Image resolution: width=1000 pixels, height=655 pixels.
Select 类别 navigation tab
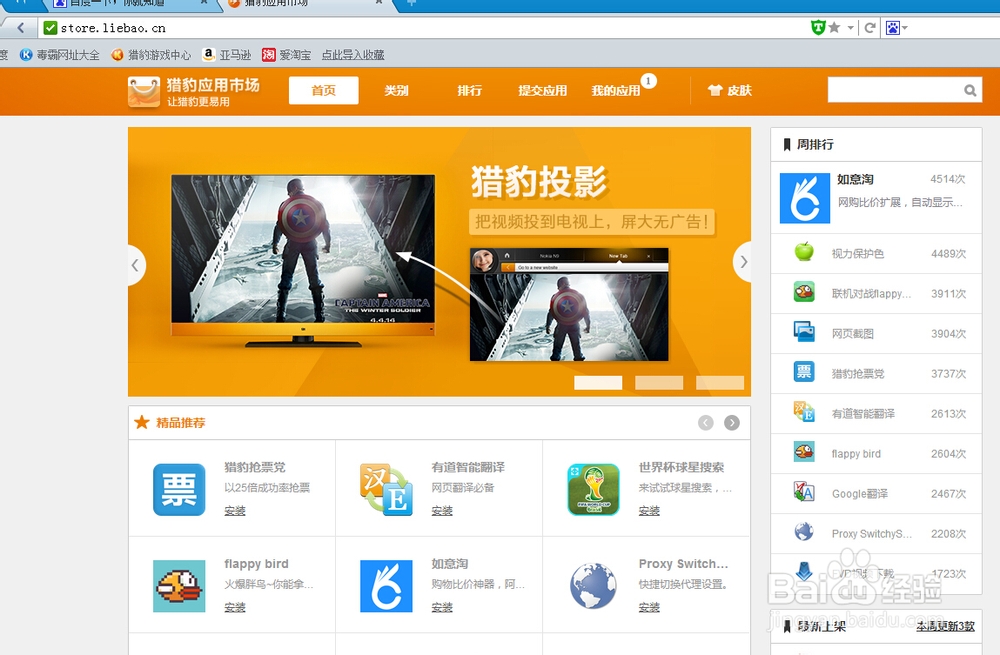point(396,91)
